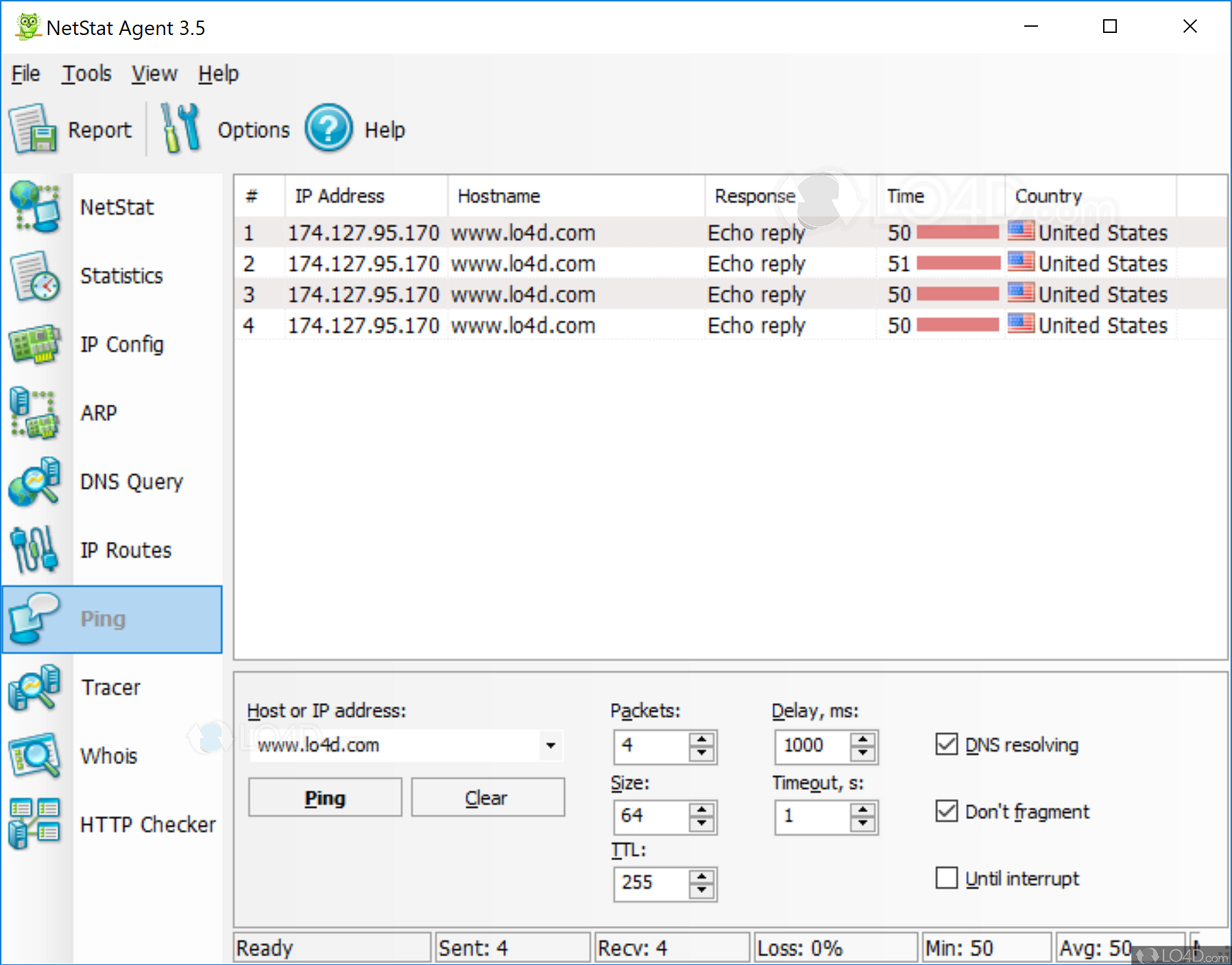
Task: Disable DNS resolving
Action: (x=946, y=745)
